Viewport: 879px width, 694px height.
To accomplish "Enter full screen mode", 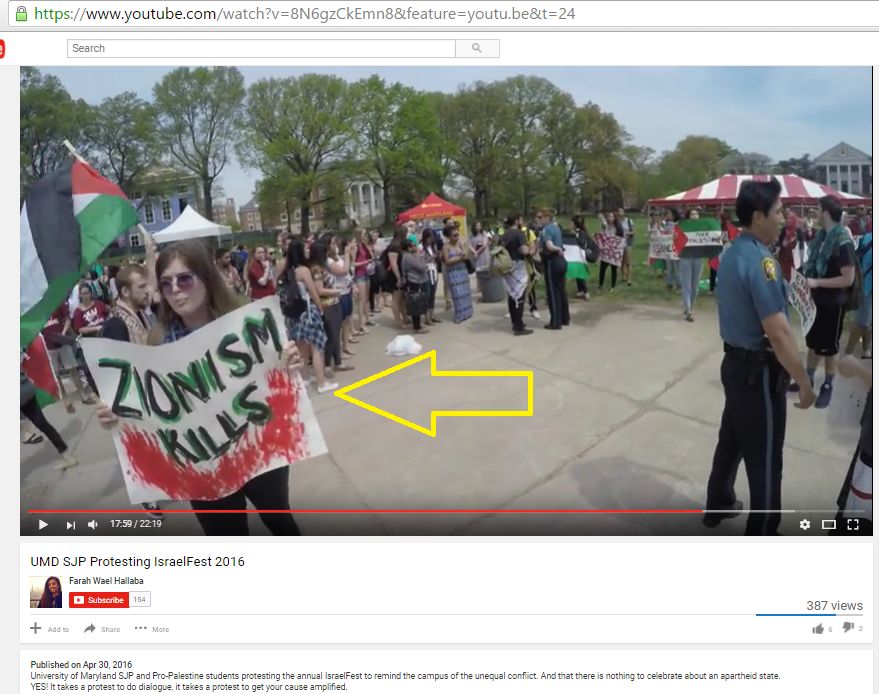I will [853, 525].
